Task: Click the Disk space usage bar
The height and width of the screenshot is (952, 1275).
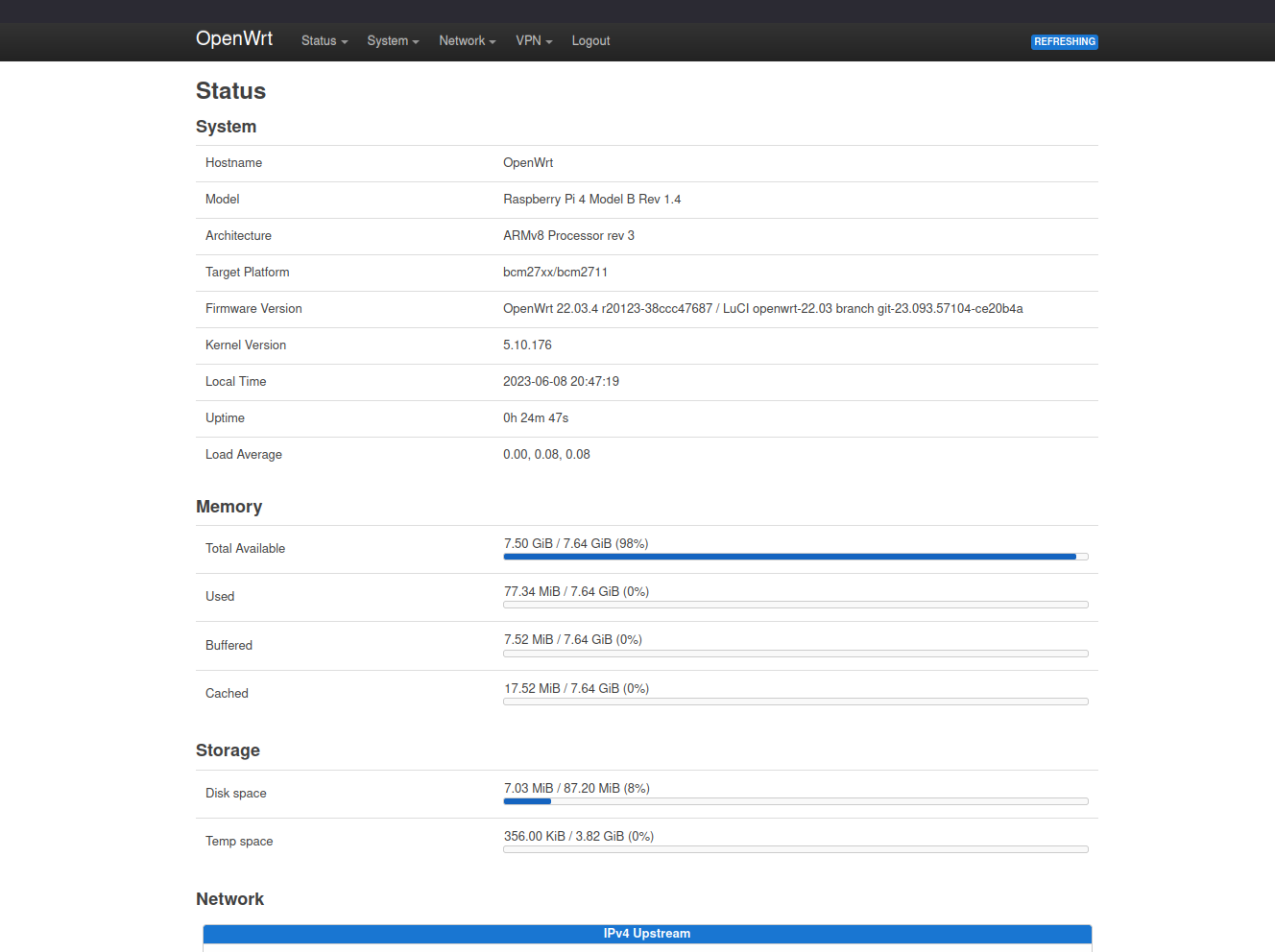Action: pos(795,800)
